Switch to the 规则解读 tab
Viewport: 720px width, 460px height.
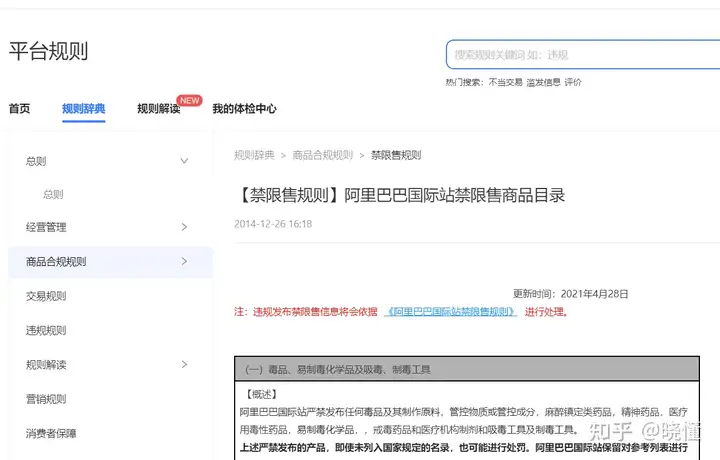158,109
